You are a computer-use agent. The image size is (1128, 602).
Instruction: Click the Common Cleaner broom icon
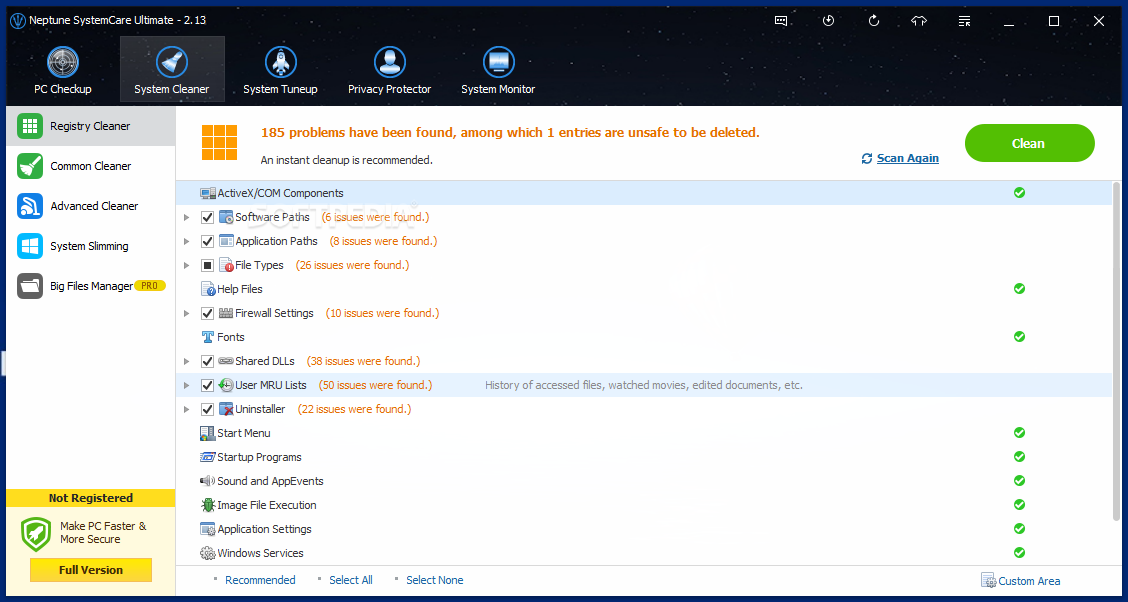click(29, 166)
